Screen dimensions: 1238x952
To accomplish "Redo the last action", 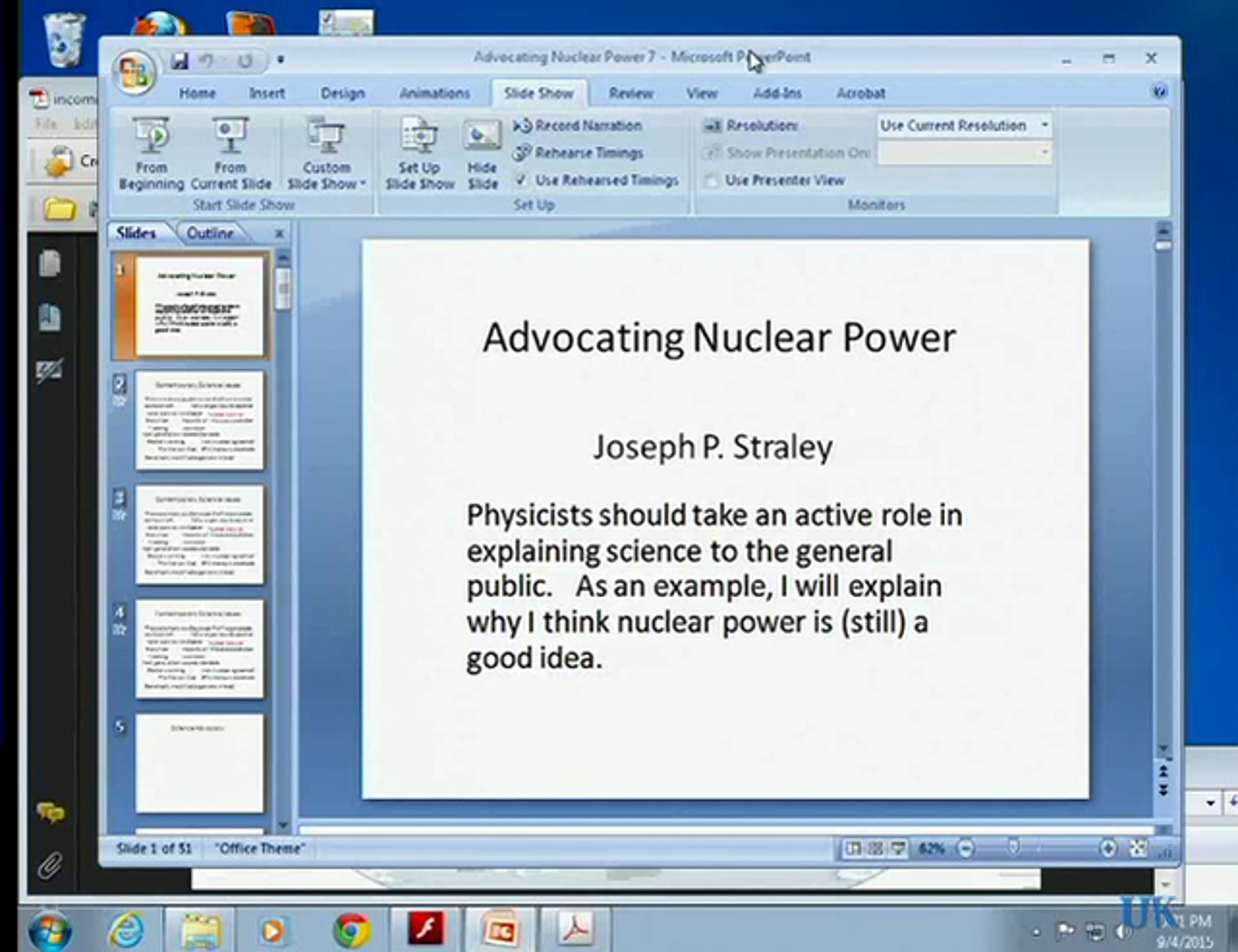I will pyautogui.click(x=245, y=61).
